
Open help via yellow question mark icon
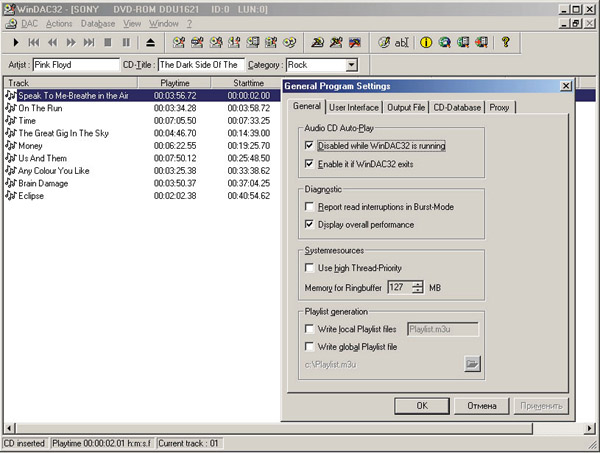pos(505,42)
